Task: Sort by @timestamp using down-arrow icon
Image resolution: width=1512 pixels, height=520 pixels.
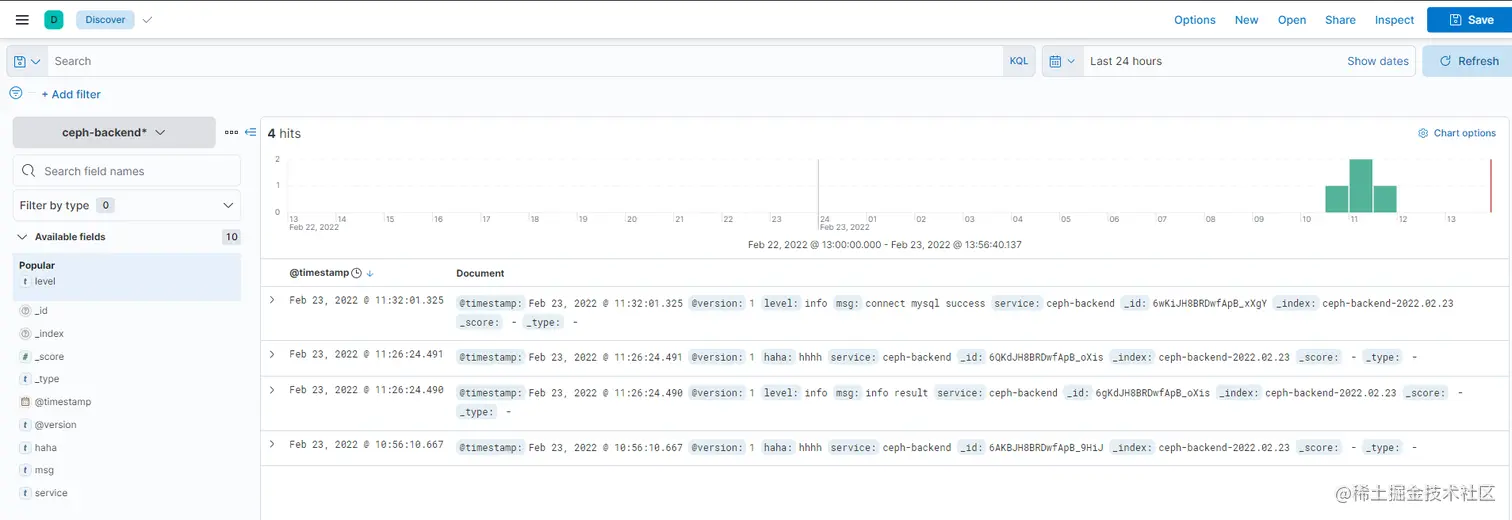Action: 370,273
